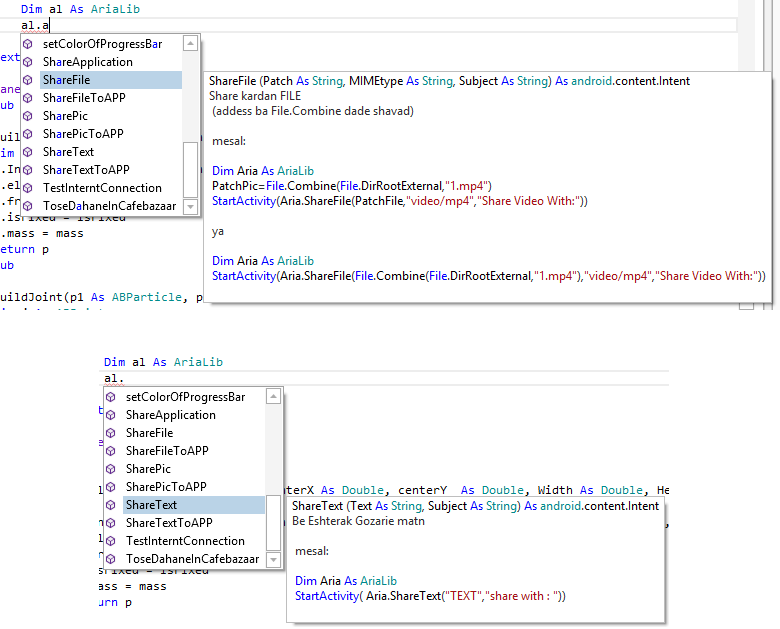Click the icon beside ShareFileToAPP in the bottom list
Screen dimensions: 780x629
[x=111, y=451]
